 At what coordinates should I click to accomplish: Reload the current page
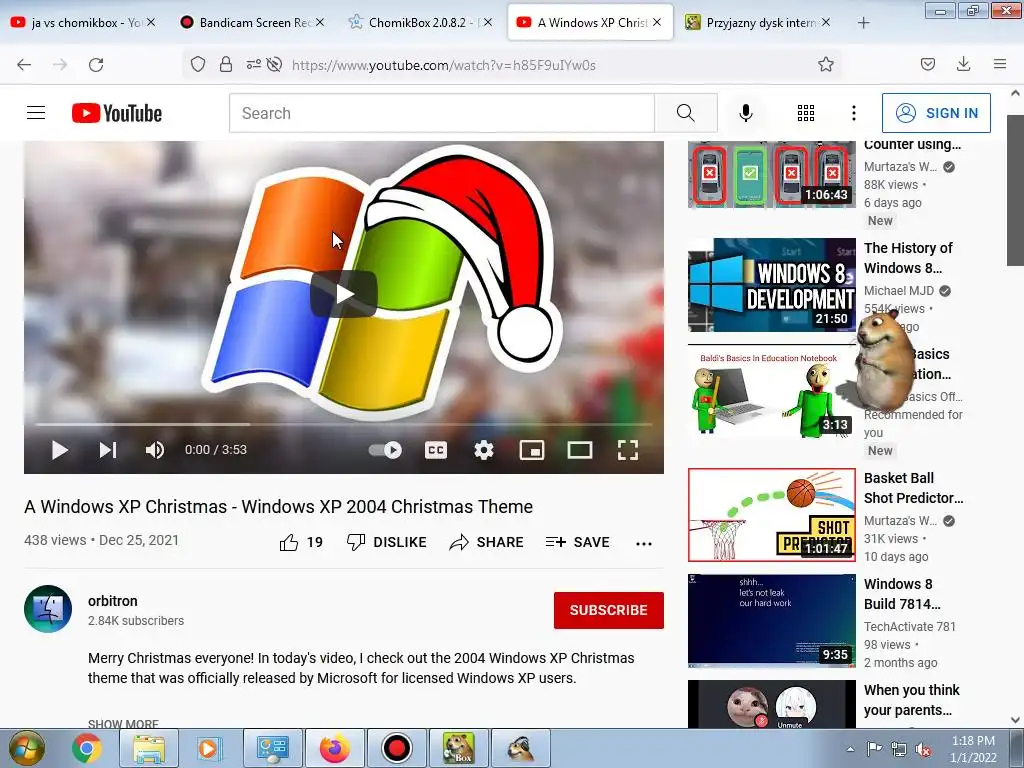(96, 64)
